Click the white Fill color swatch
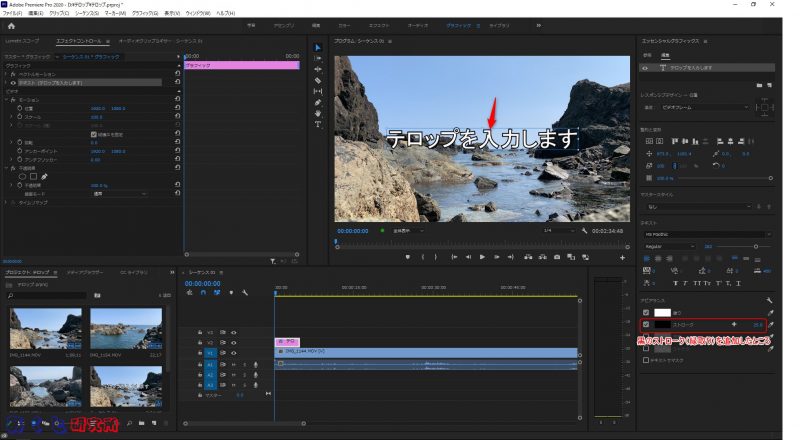The image size is (800, 440). point(662,312)
